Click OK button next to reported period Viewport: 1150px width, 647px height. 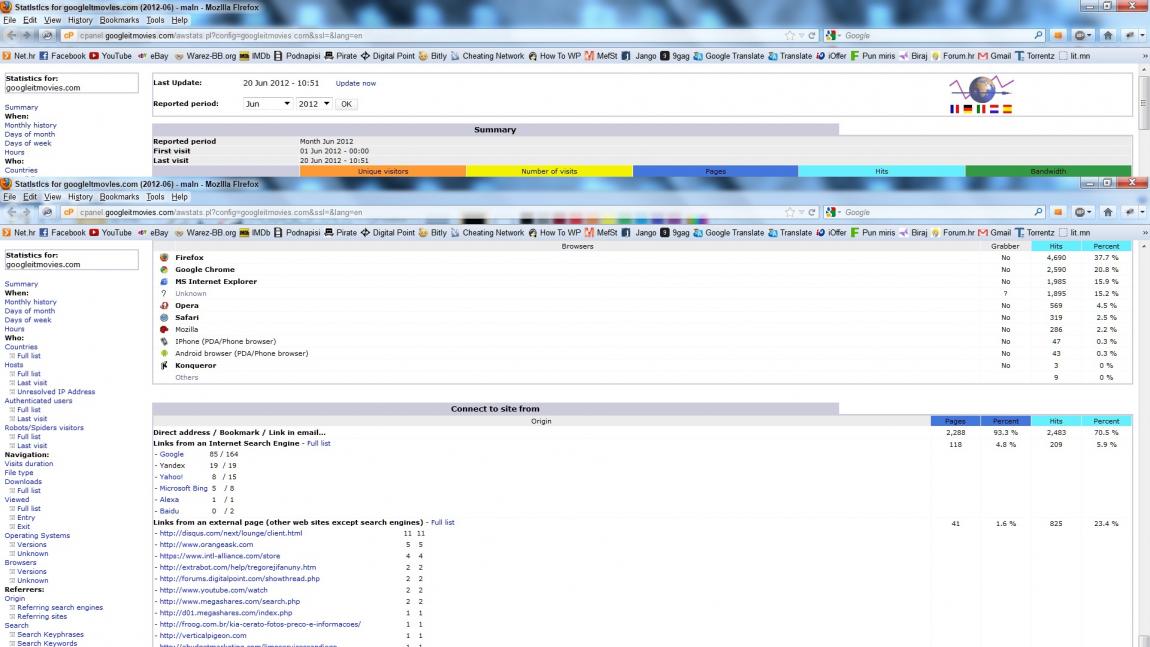346,103
